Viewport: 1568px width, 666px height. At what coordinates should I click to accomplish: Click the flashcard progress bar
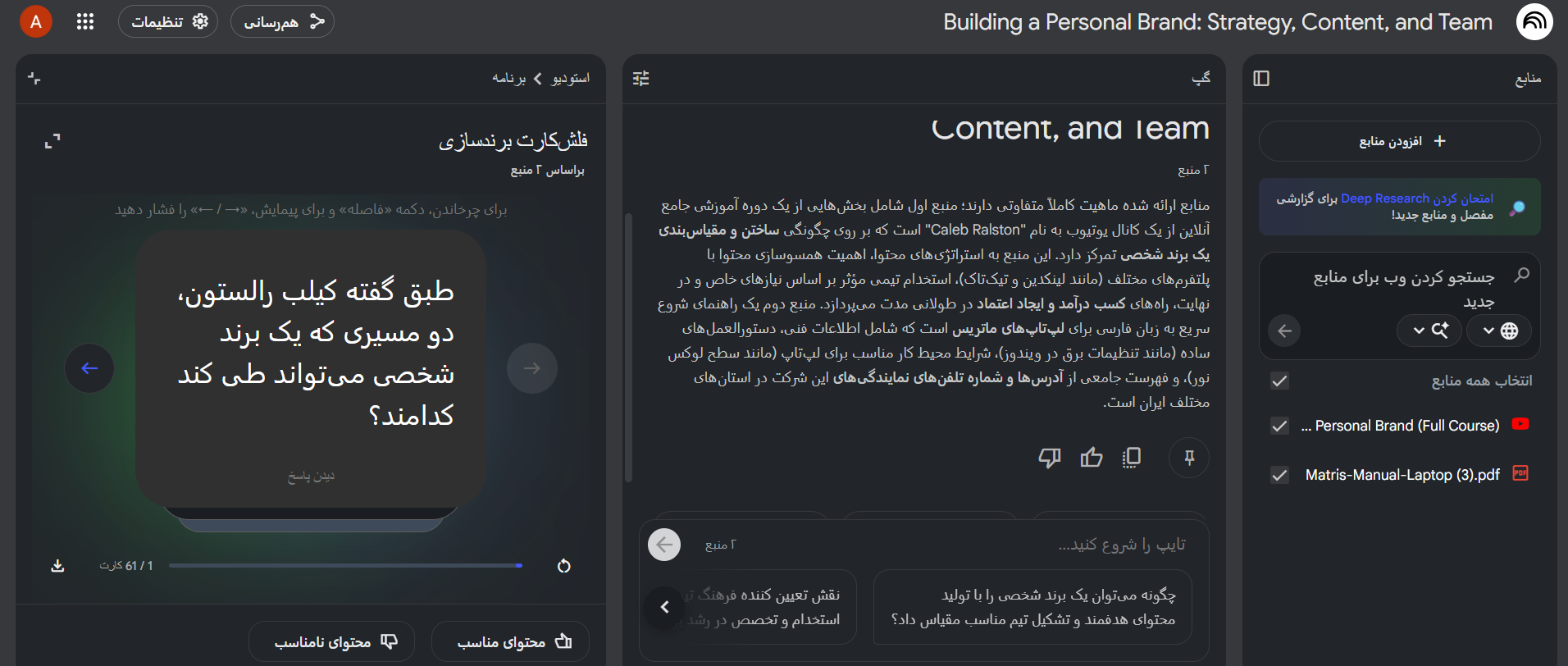(345, 565)
